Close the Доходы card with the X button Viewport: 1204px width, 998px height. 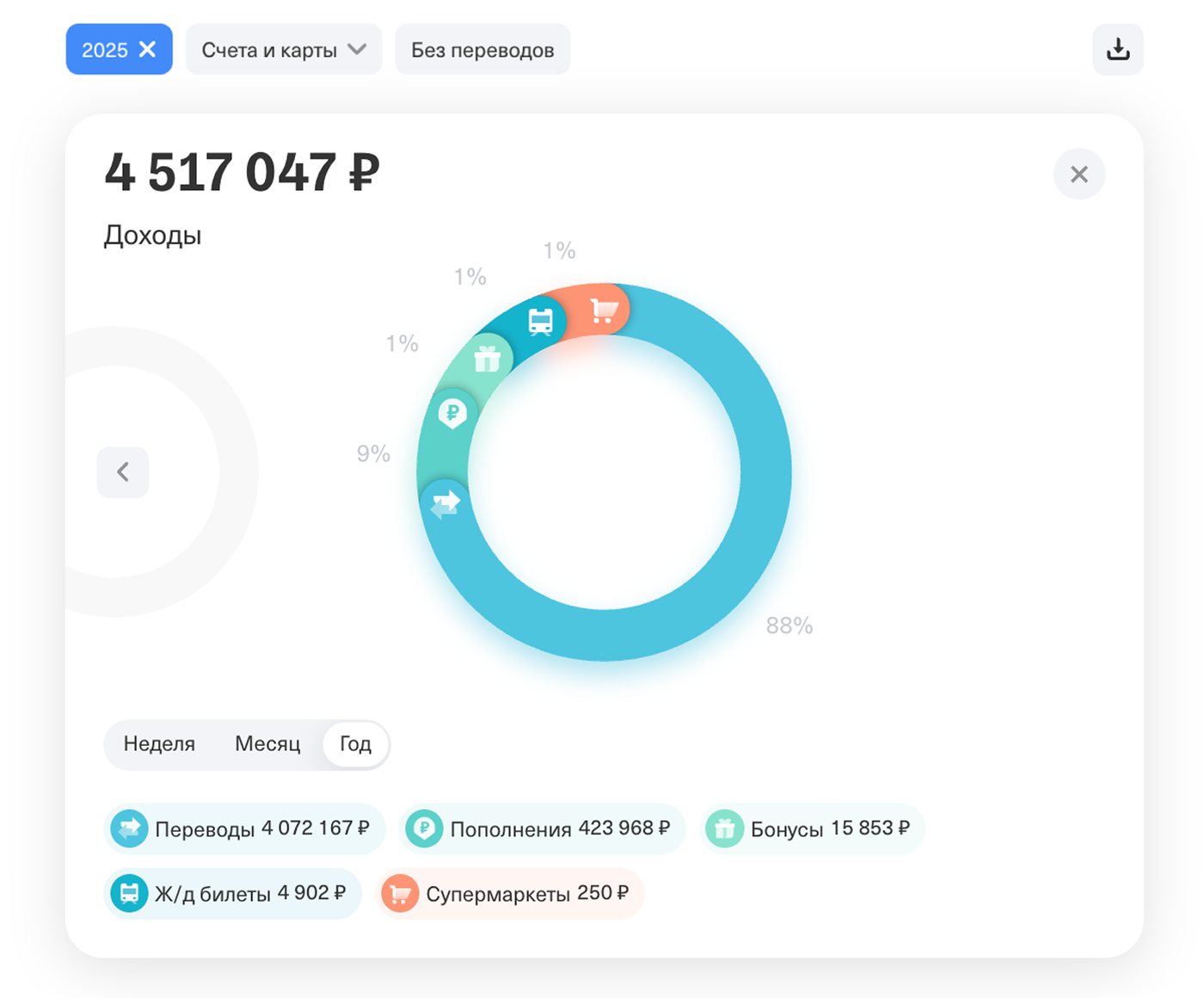pos(1079,174)
